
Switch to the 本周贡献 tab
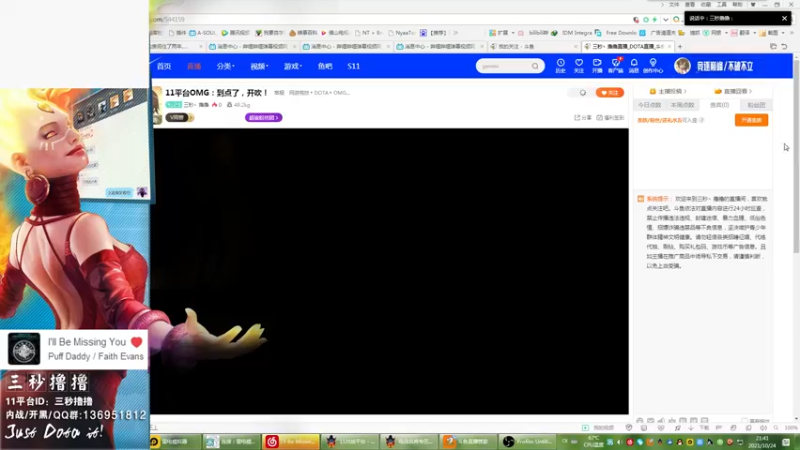pyautogui.click(x=682, y=105)
